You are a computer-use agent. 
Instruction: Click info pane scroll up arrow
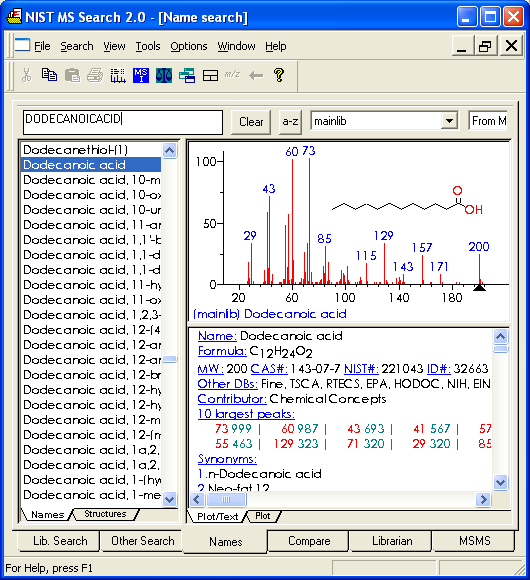(500, 336)
